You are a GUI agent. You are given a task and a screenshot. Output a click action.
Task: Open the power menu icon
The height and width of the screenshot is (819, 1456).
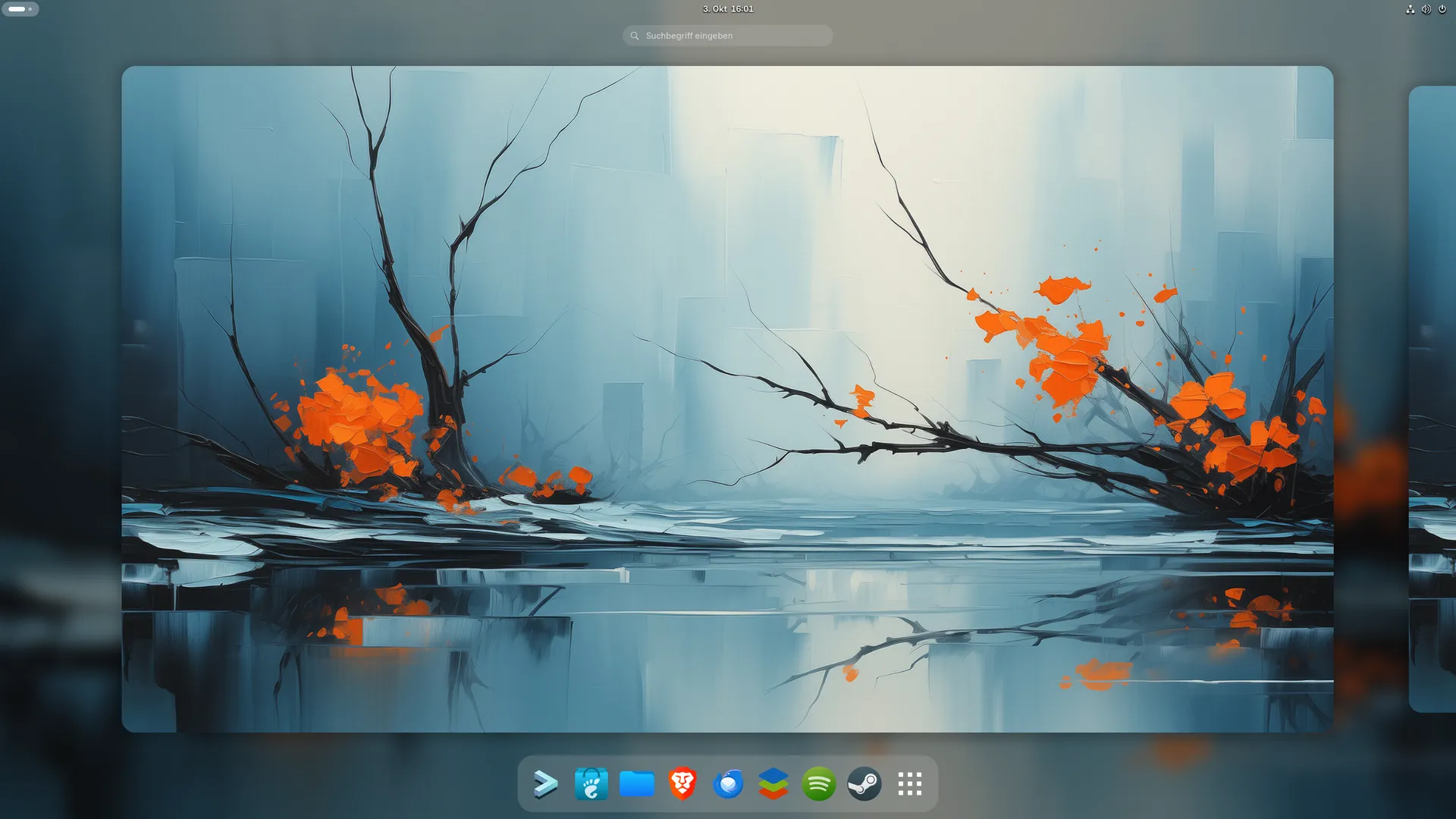(x=1442, y=9)
